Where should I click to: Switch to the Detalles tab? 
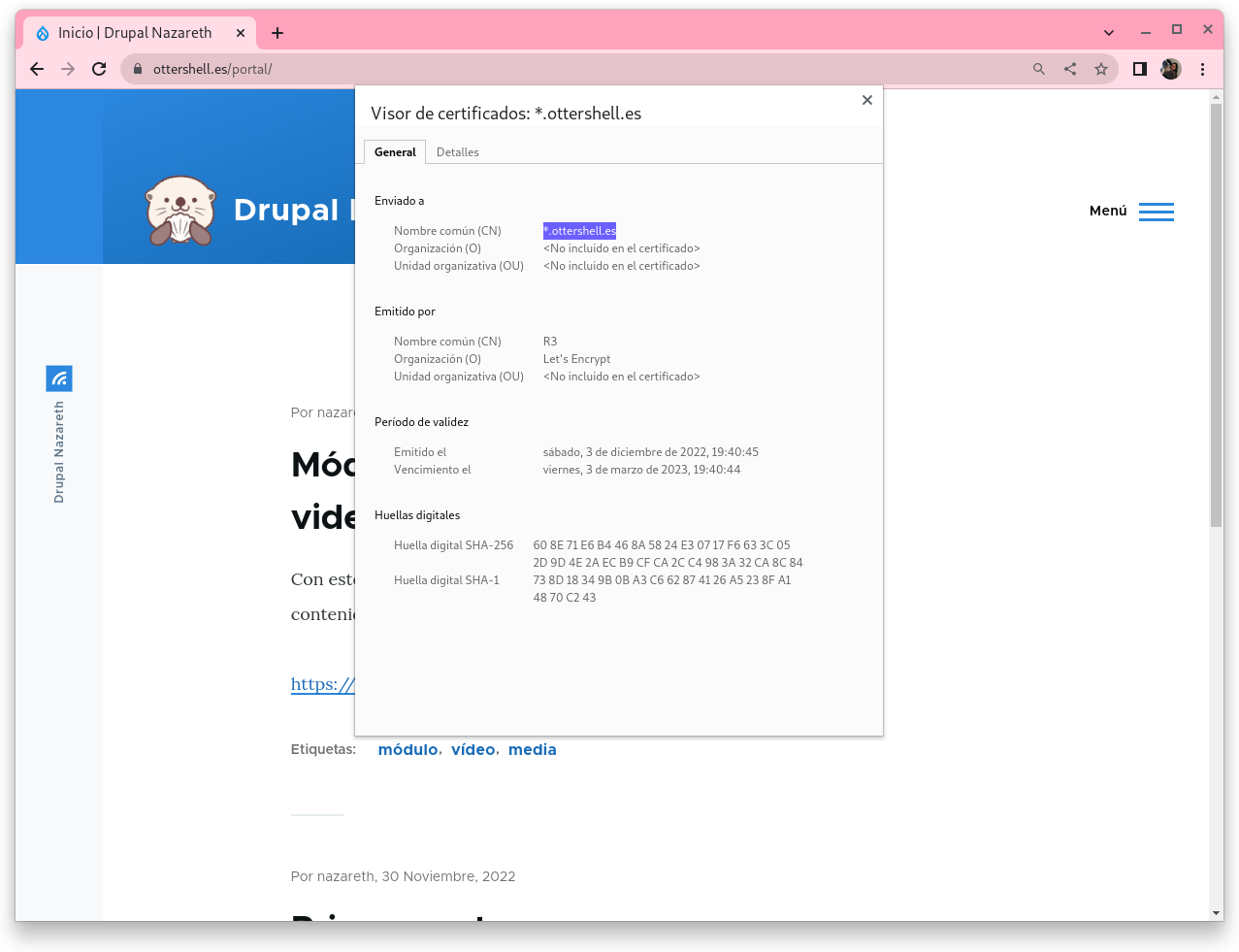(457, 152)
